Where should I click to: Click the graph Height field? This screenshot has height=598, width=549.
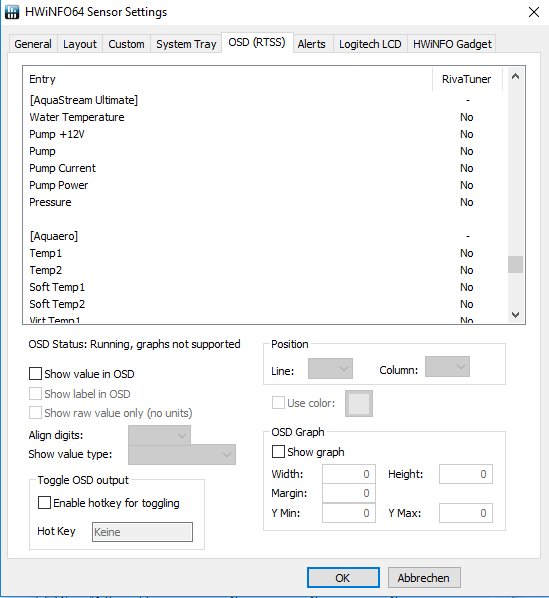[466, 474]
